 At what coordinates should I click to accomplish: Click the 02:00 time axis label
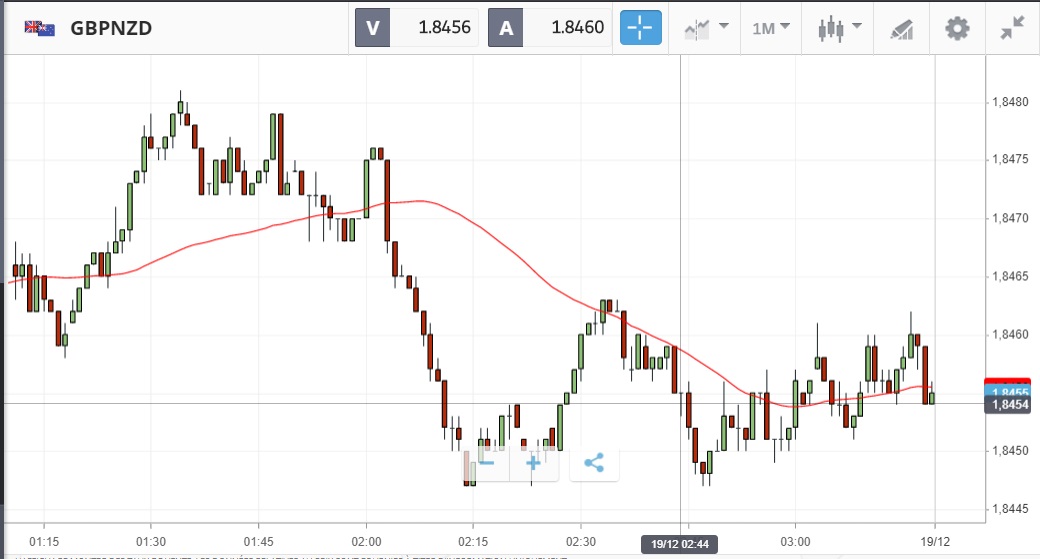click(366, 526)
